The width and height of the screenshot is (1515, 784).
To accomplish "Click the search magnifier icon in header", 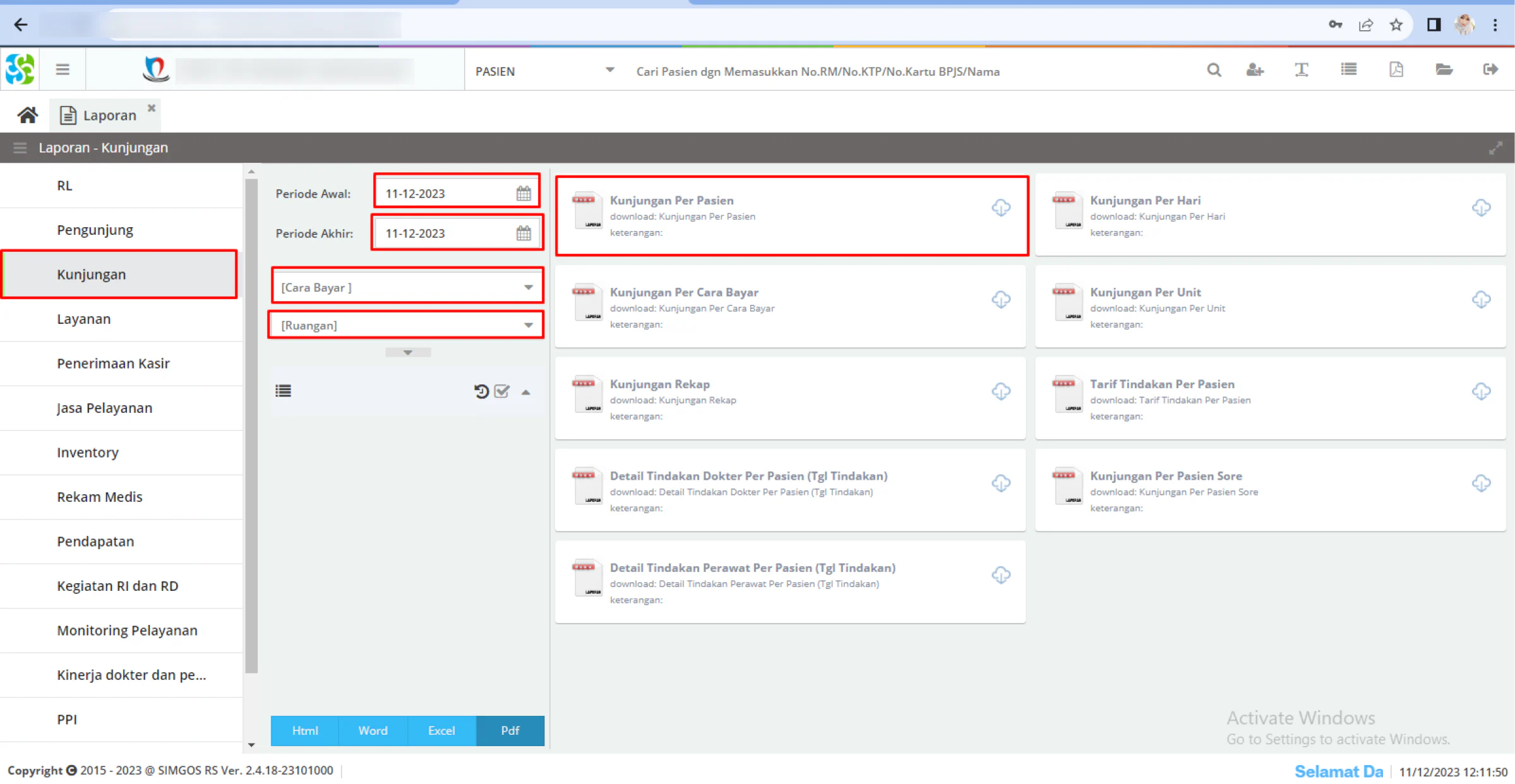I will [x=1213, y=70].
